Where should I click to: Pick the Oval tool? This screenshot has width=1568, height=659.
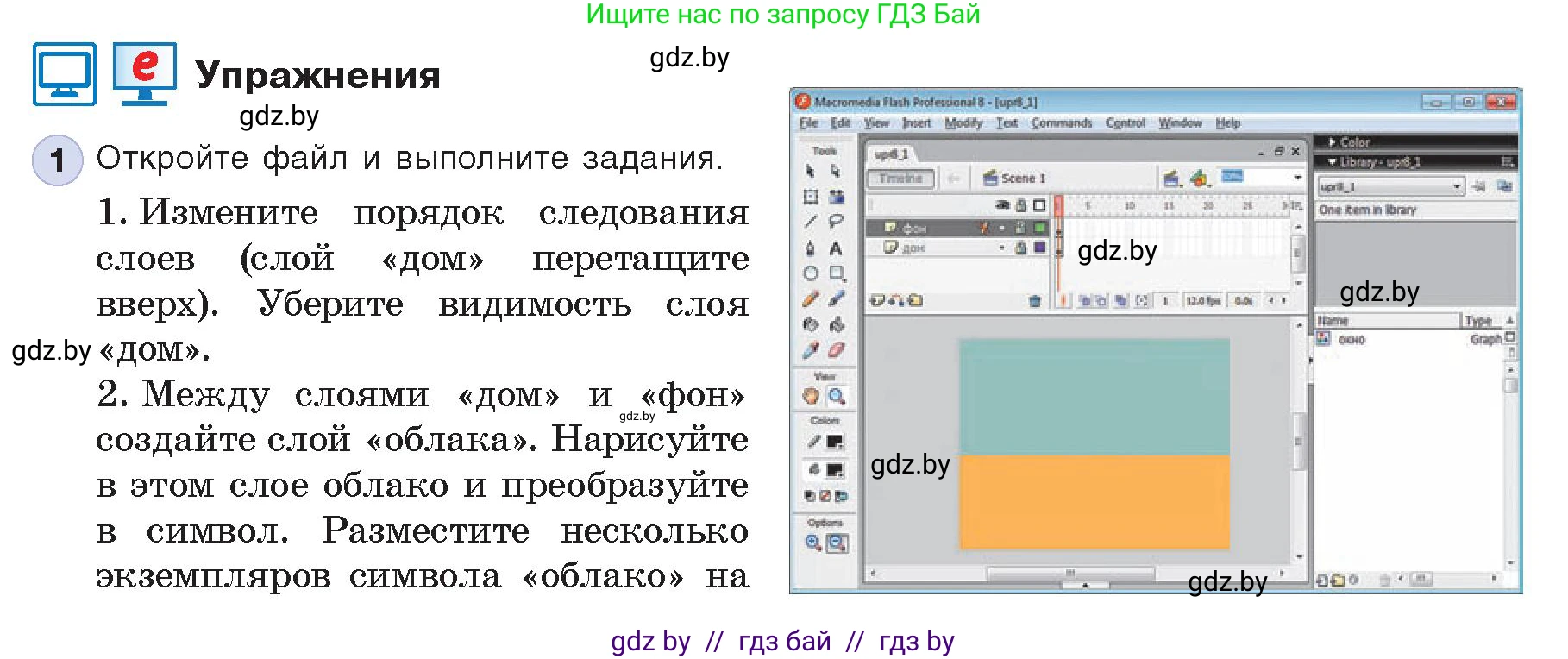tap(811, 273)
